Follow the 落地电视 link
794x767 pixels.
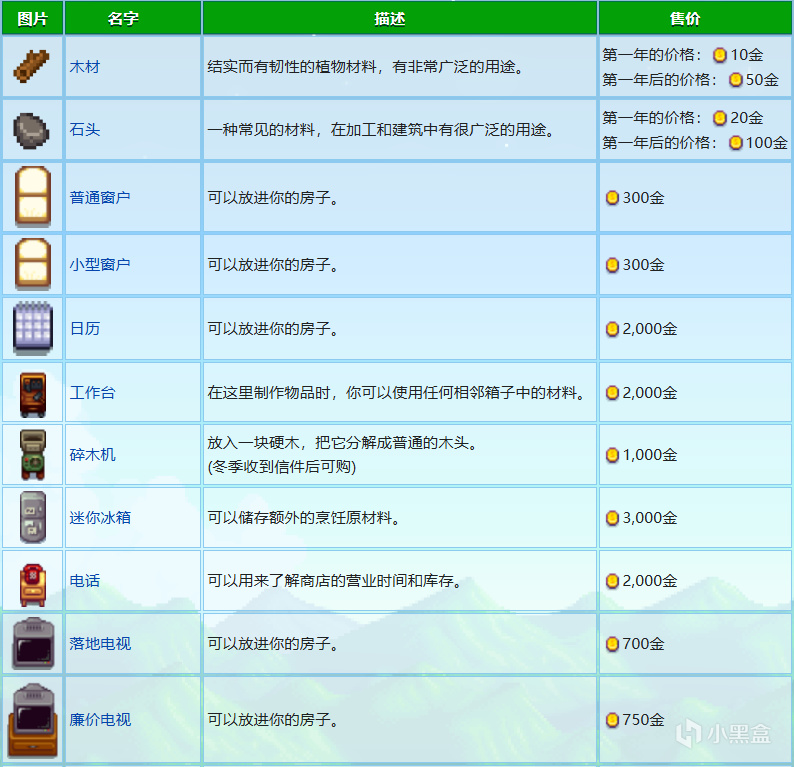(100, 643)
